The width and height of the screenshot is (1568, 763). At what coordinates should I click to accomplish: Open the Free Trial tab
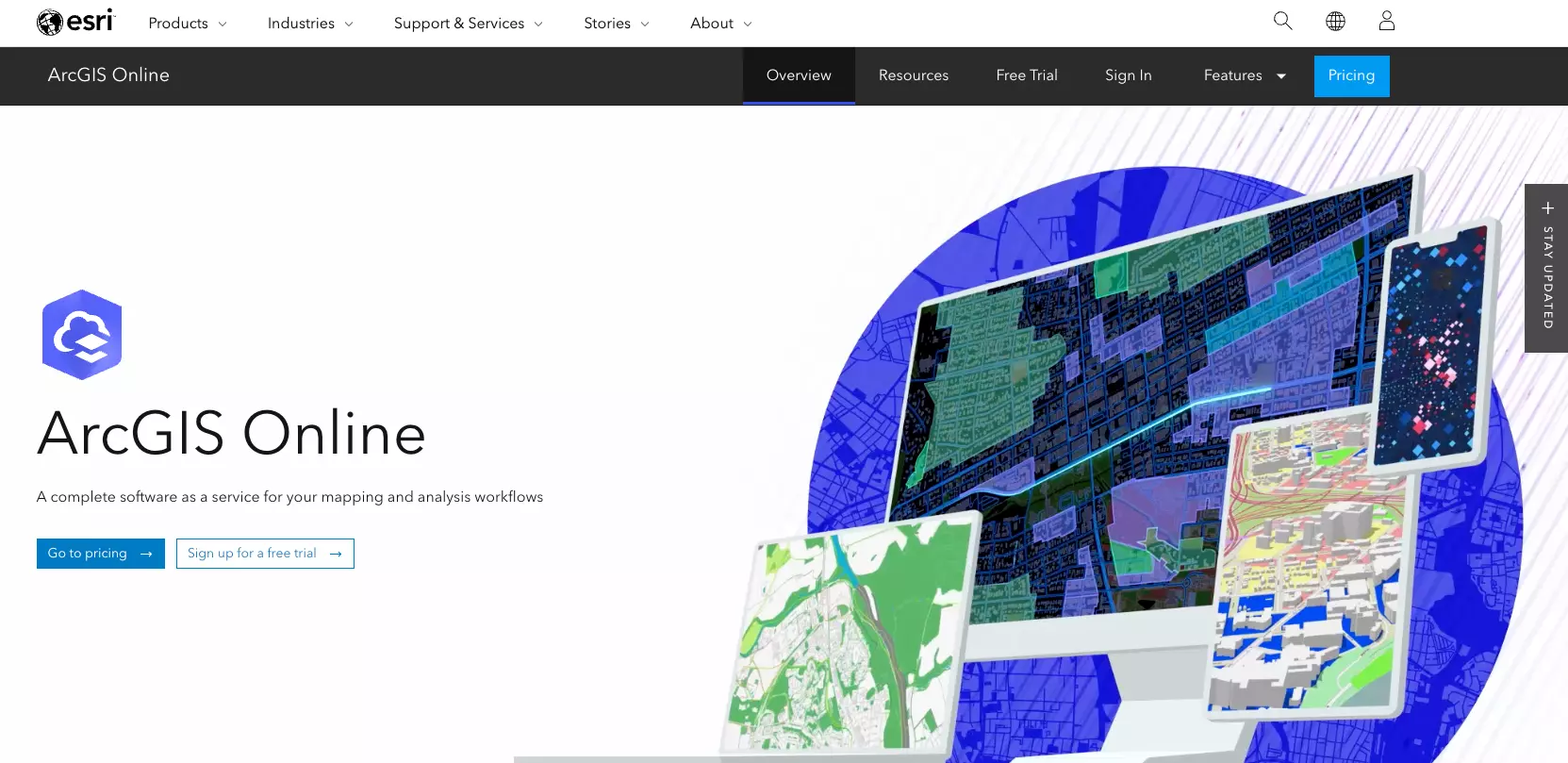tap(1027, 75)
